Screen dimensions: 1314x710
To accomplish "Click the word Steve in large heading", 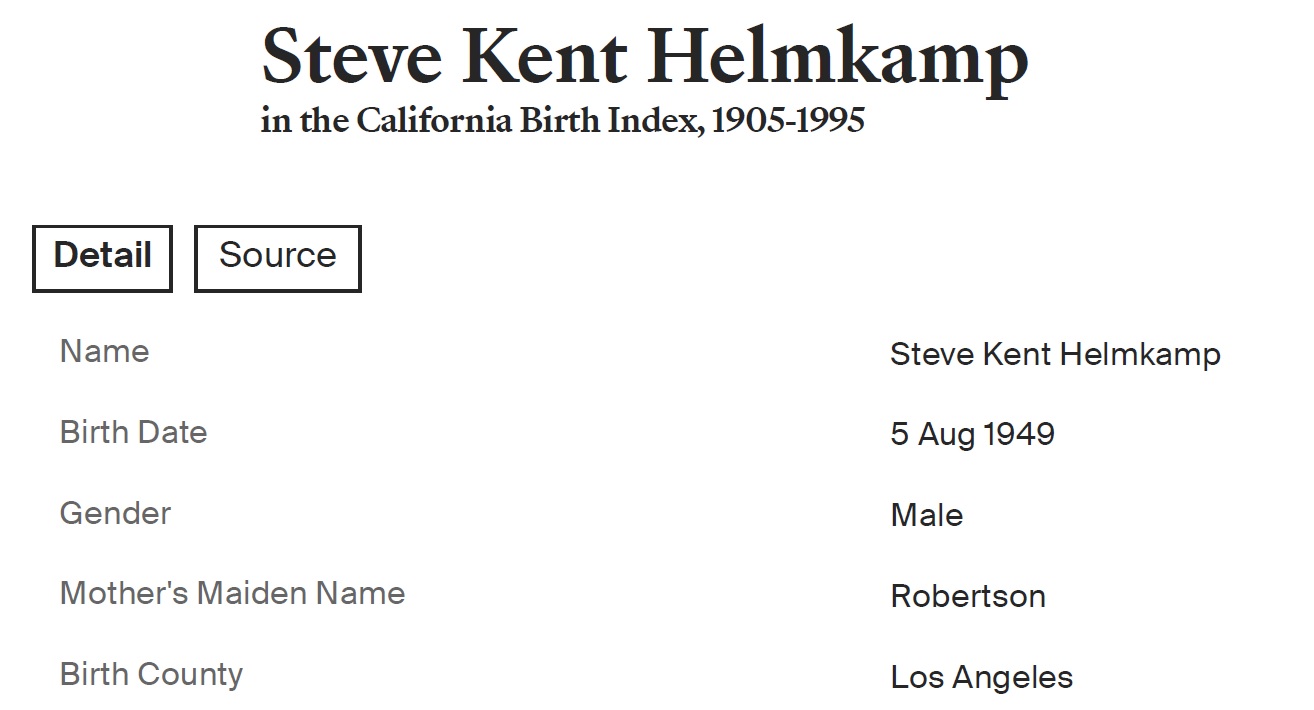I will [351, 58].
